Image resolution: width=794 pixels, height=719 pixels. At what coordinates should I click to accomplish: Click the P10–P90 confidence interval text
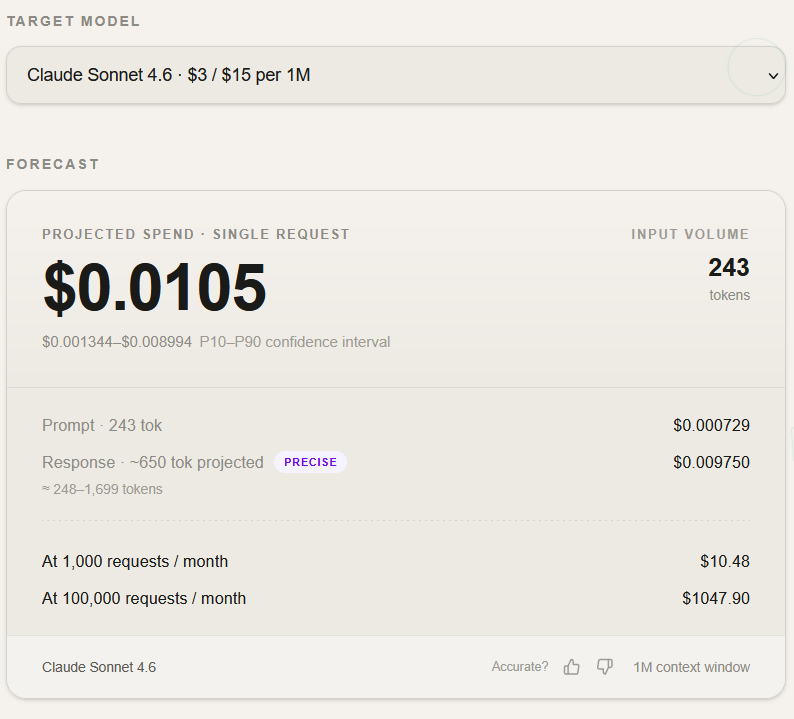click(295, 342)
